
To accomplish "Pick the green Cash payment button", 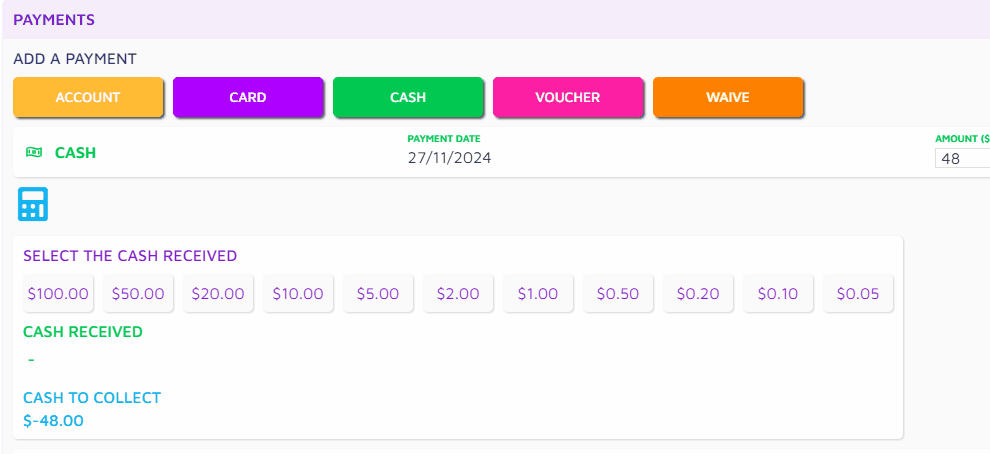I will coord(408,98).
